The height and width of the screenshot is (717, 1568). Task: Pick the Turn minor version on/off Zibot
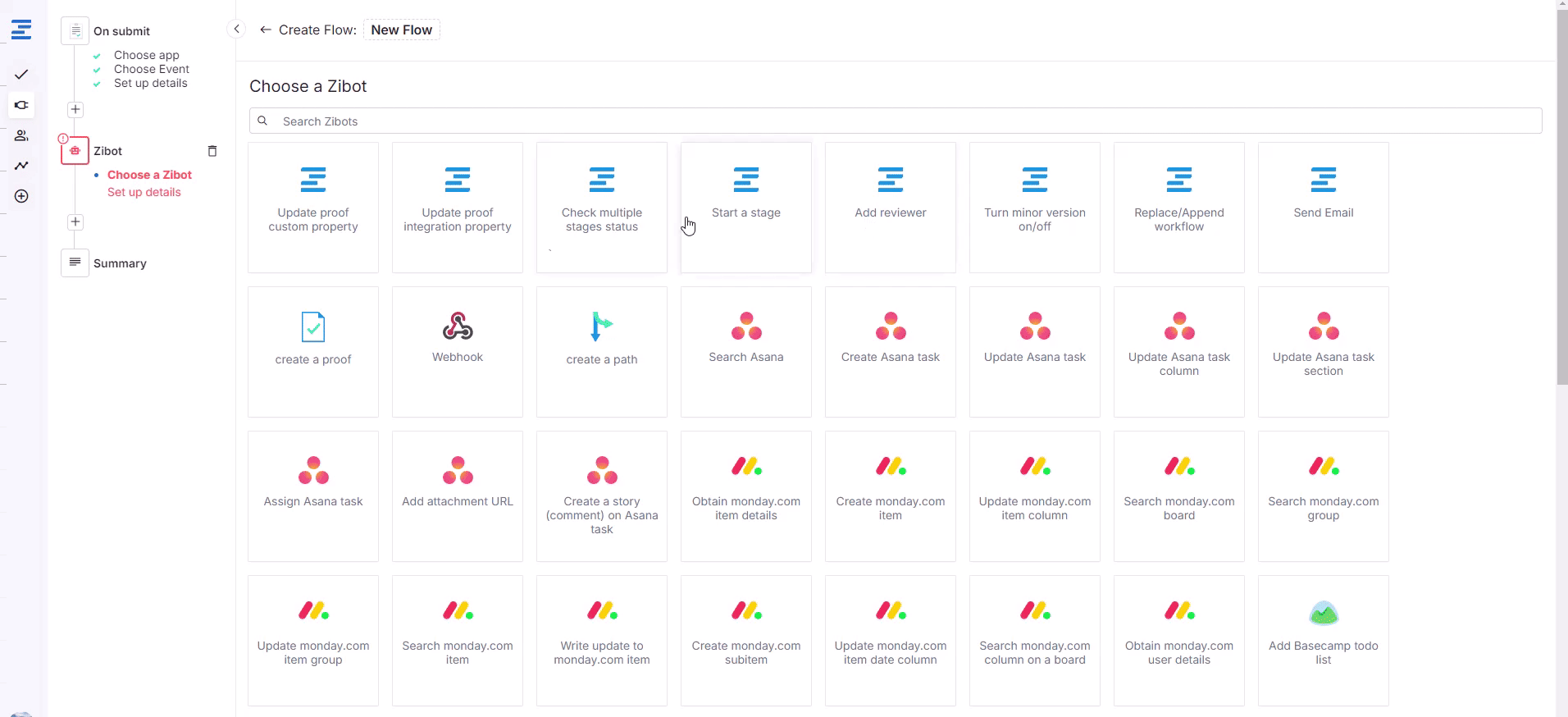tap(1035, 208)
